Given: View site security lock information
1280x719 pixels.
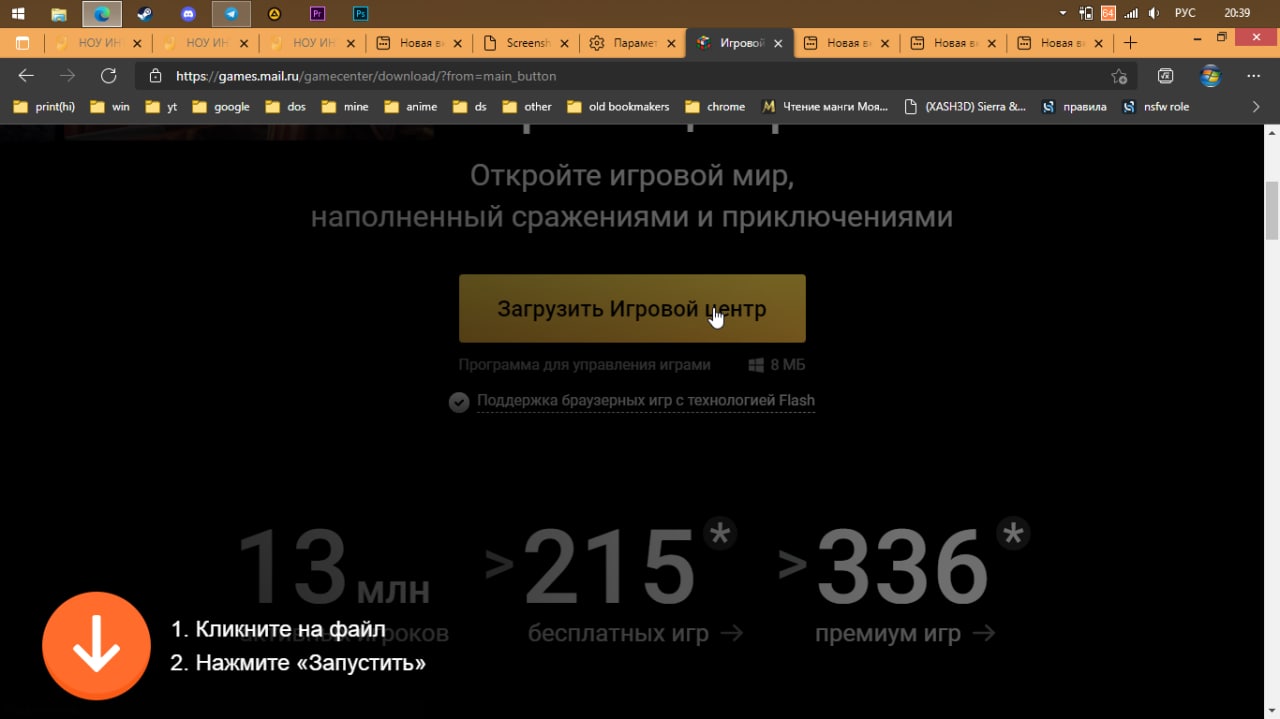Looking at the screenshot, I should click(x=155, y=76).
